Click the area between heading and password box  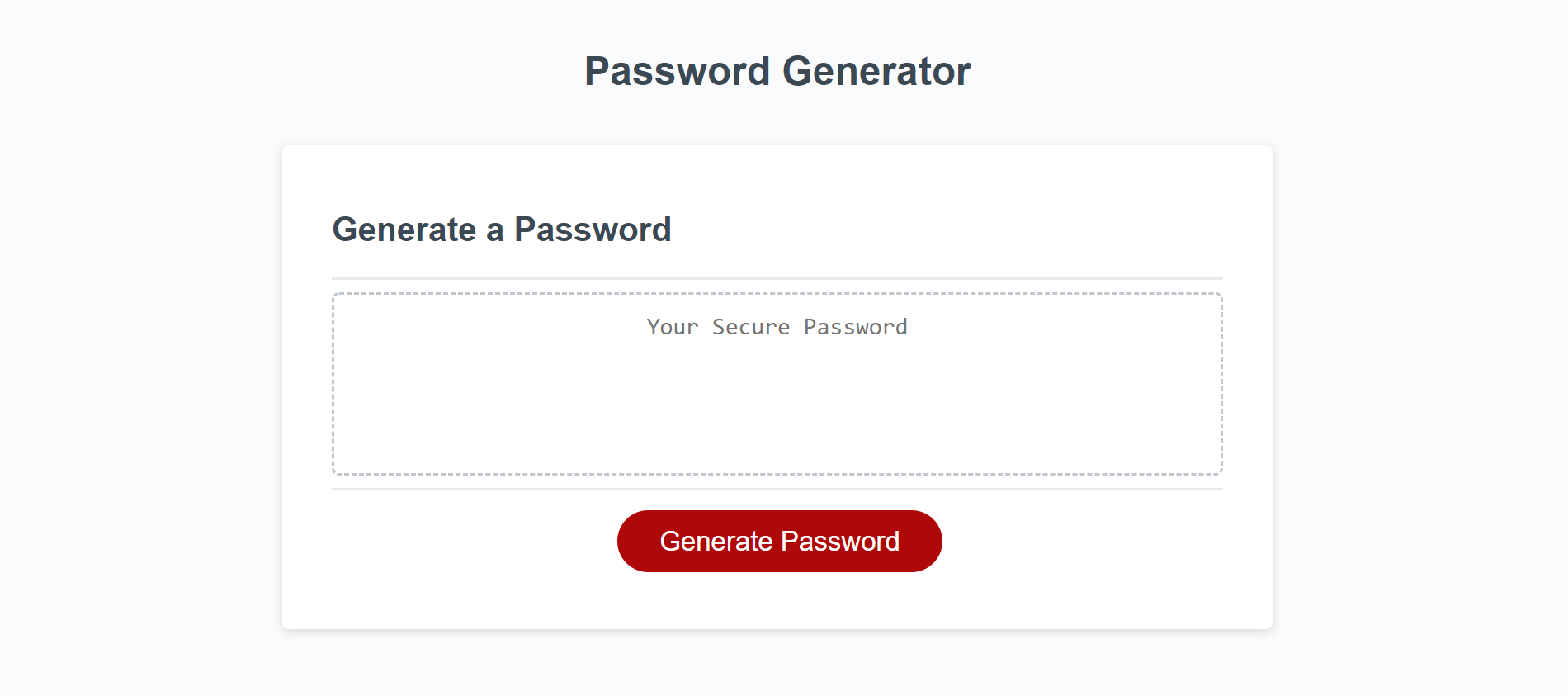coord(777,260)
